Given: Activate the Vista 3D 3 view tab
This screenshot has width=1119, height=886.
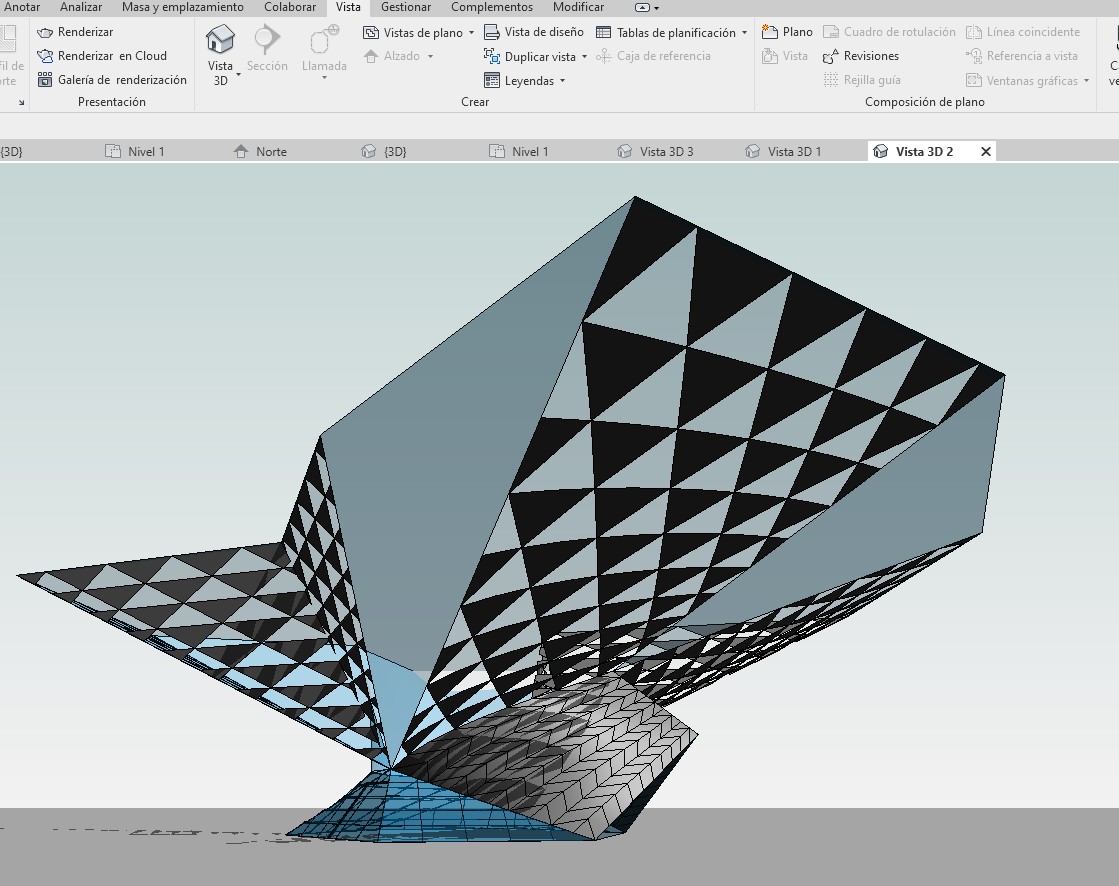Looking at the screenshot, I should click(x=665, y=152).
